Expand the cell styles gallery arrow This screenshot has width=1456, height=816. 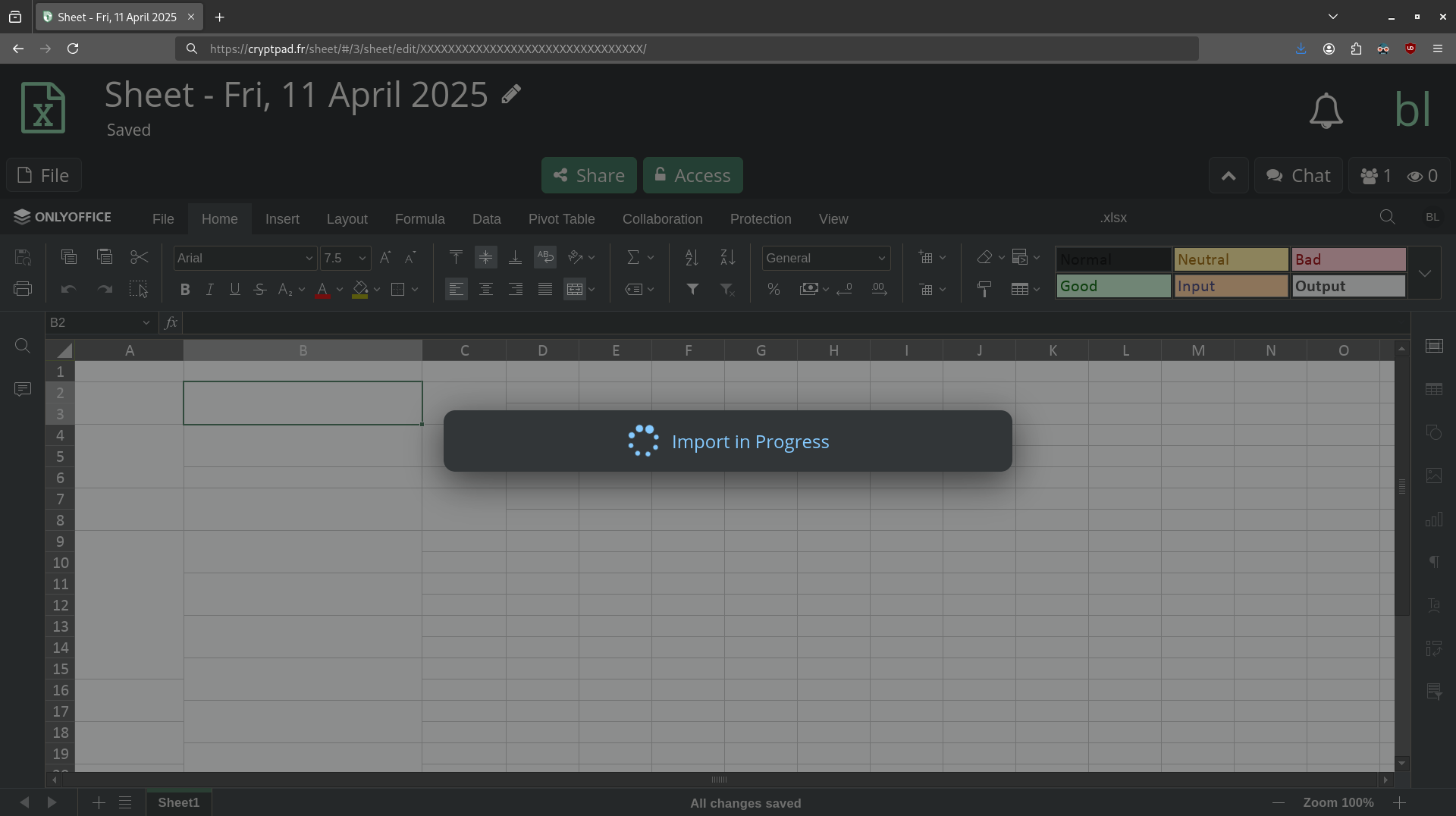coord(1424,273)
